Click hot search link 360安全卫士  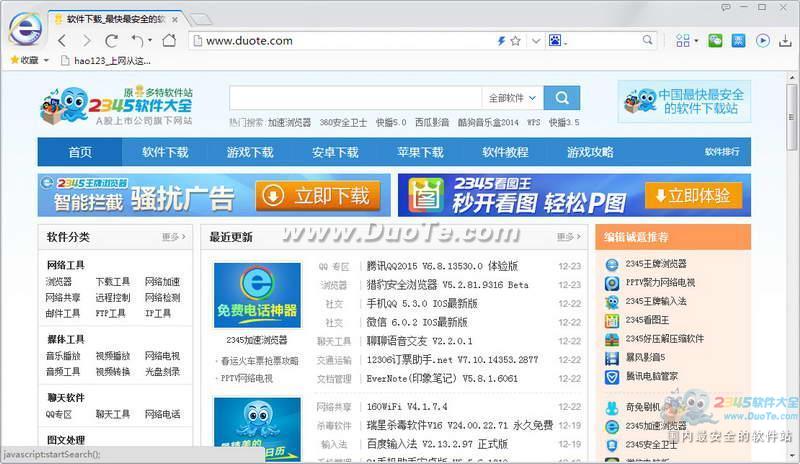click(x=343, y=123)
